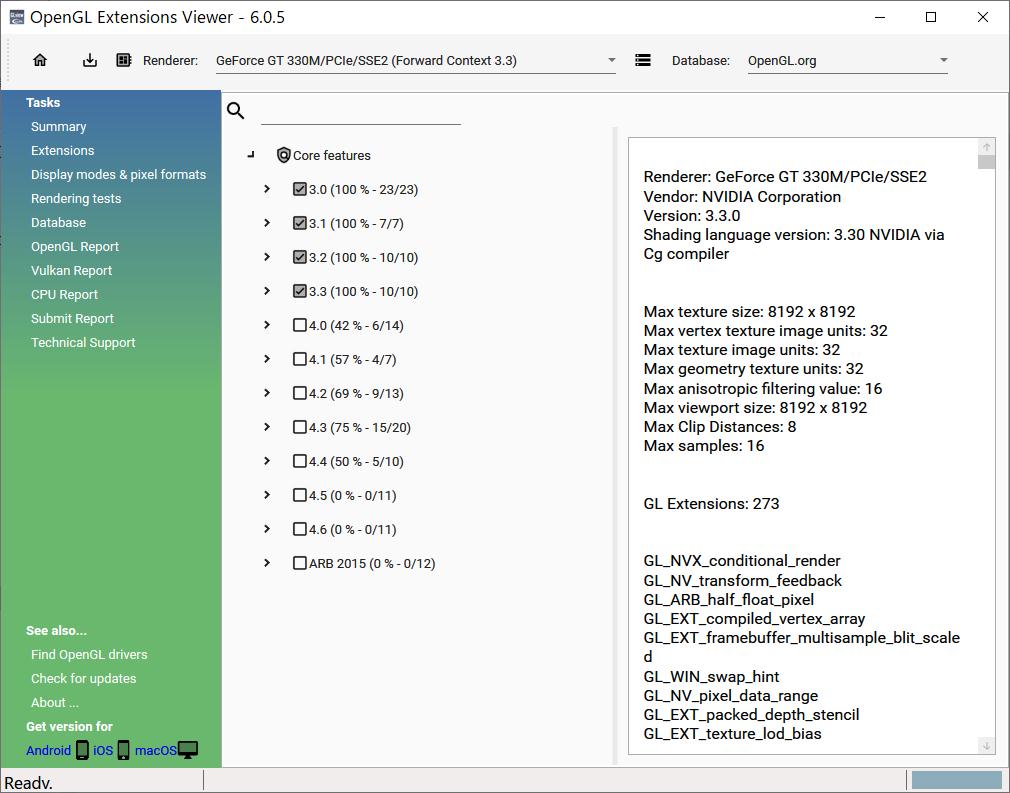Toggle the 3.0 core version checkbox
Image resolution: width=1010 pixels, height=793 pixels.
300,189
